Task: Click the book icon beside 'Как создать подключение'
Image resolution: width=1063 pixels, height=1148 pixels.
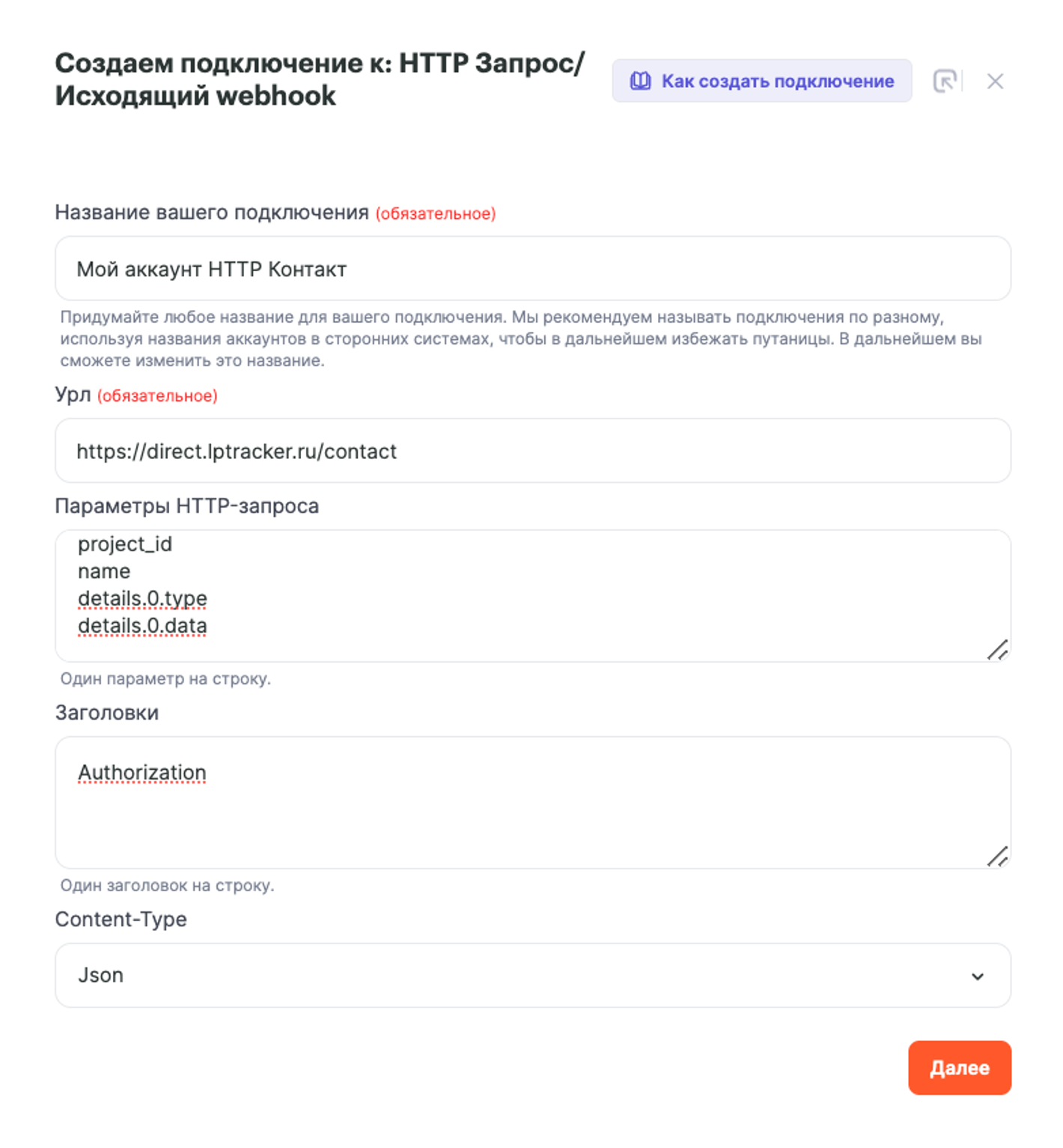Action: coord(640,81)
